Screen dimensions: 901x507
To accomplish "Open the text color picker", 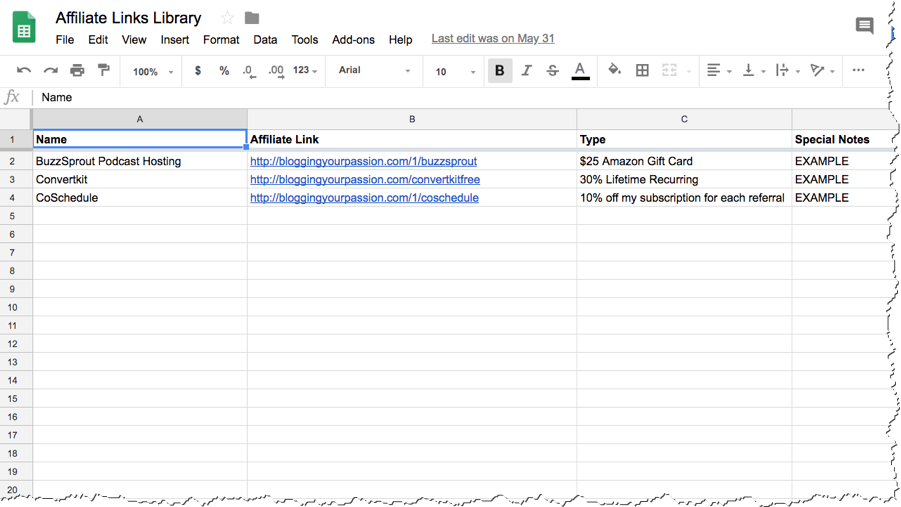I will pyautogui.click(x=580, y=71).
